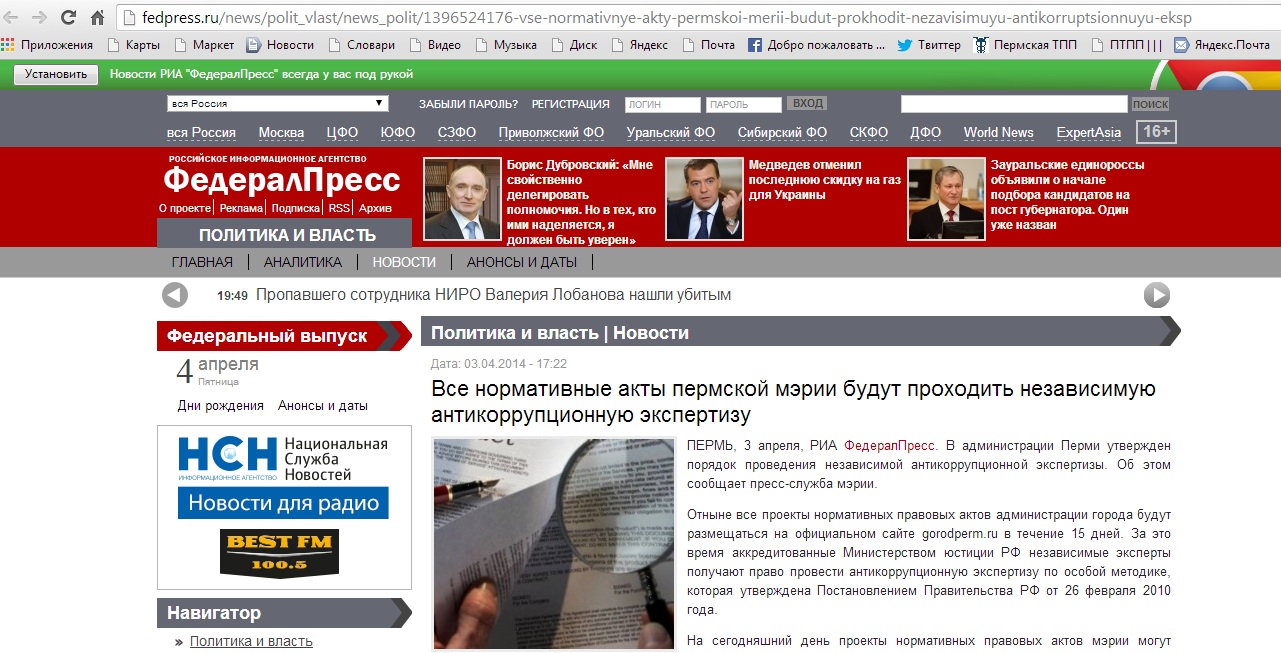Click the ФедералПресс logo
Viewport: 1281px width, 653px height.
click(281, 179)
